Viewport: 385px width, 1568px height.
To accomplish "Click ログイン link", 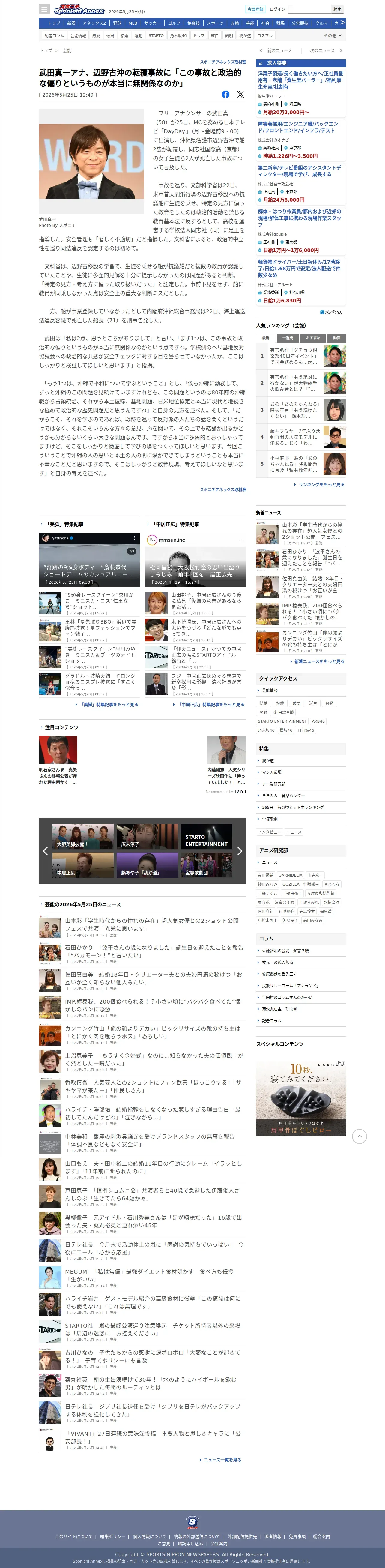I will (277, 9).
